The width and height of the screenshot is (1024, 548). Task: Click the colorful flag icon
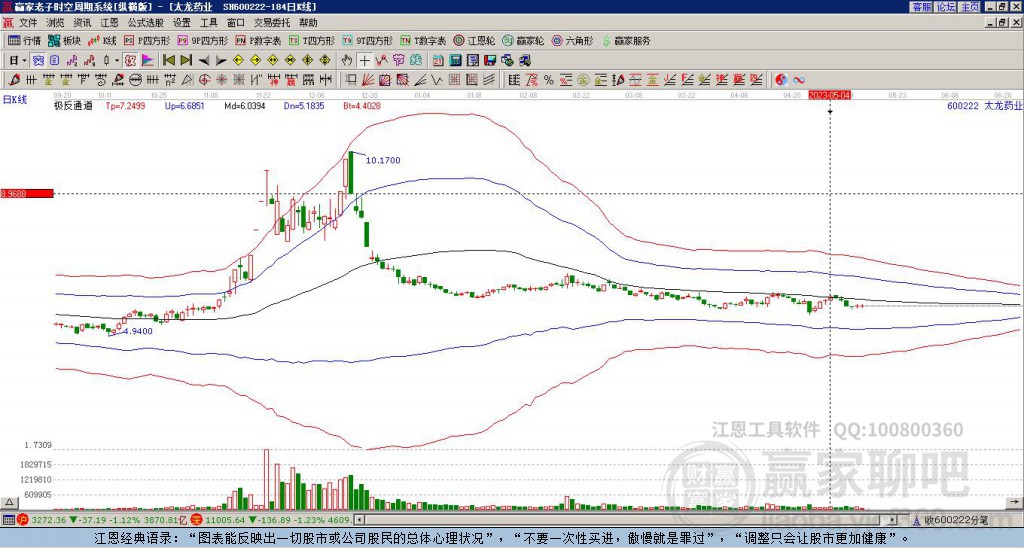pos(148,61)
